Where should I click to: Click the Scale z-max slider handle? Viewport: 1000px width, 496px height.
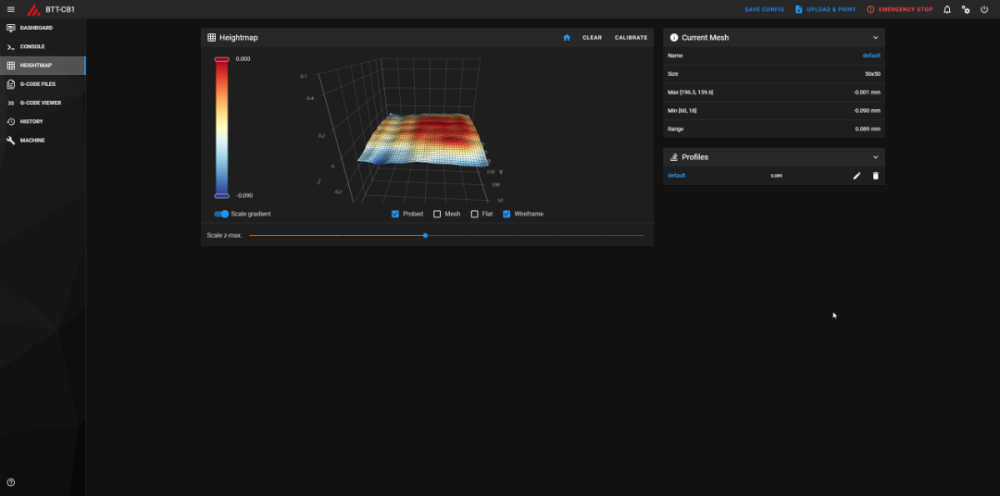point(425,236)
